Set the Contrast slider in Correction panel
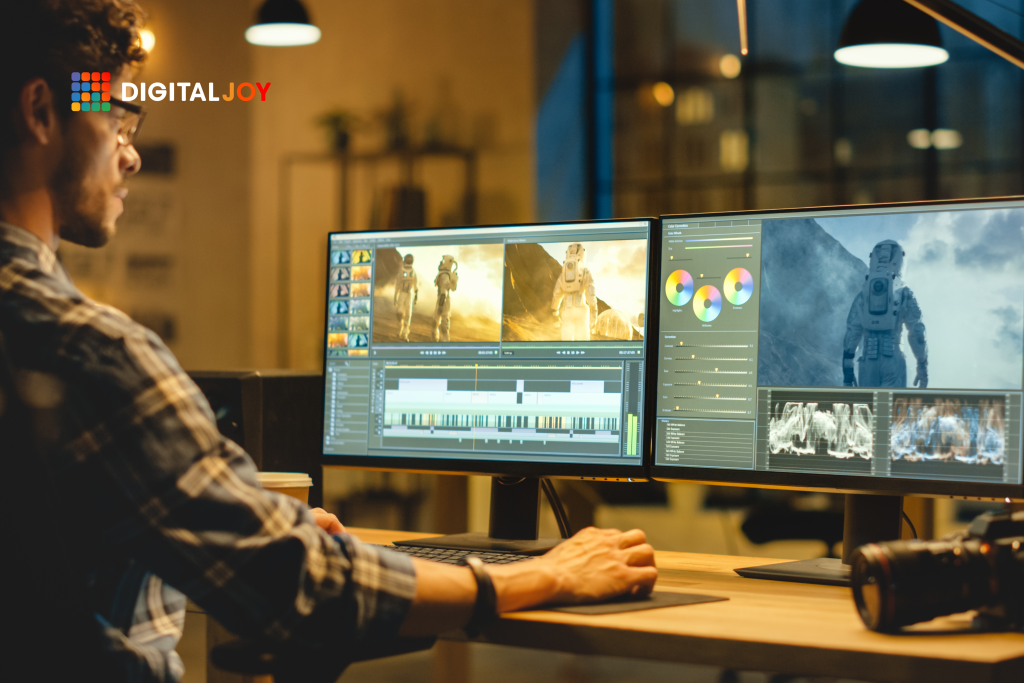Viewport: 1024px width, 683px height. [x=711, y=345]
